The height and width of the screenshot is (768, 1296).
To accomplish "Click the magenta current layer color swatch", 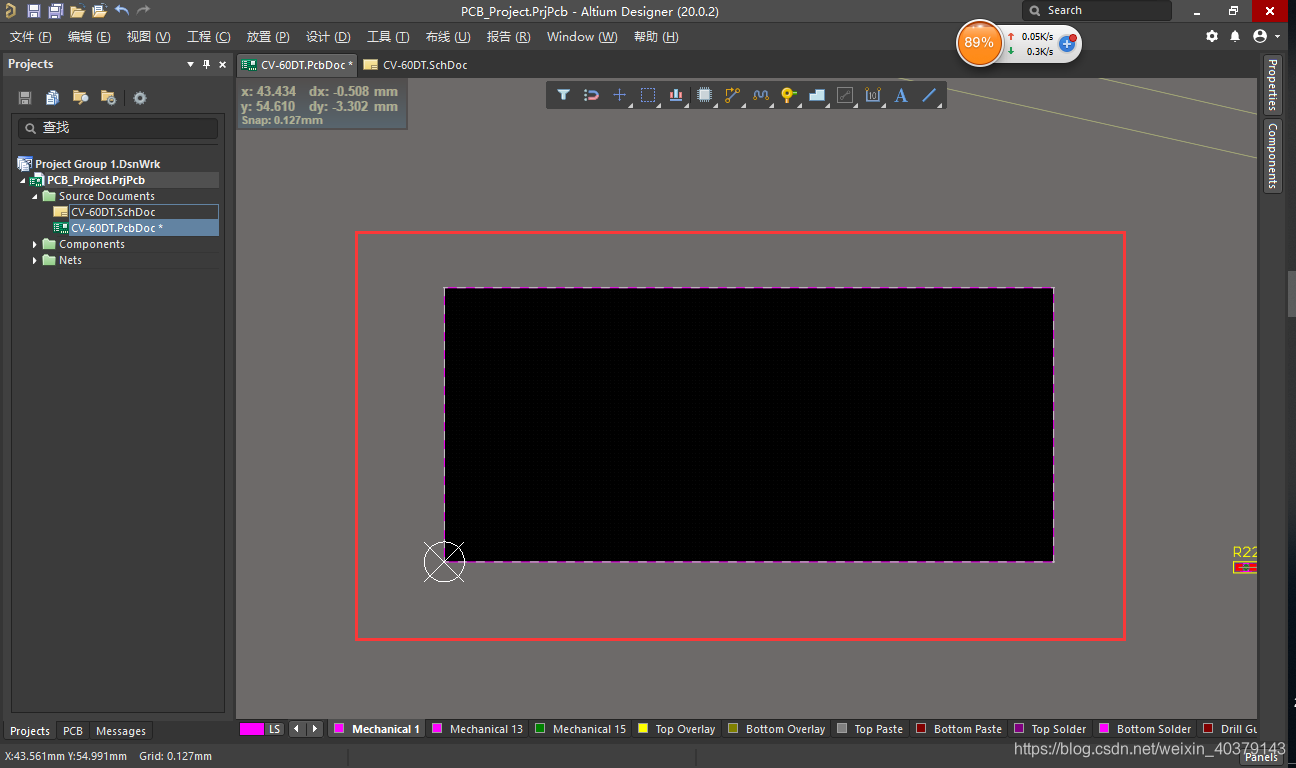I will pos(252,729).
